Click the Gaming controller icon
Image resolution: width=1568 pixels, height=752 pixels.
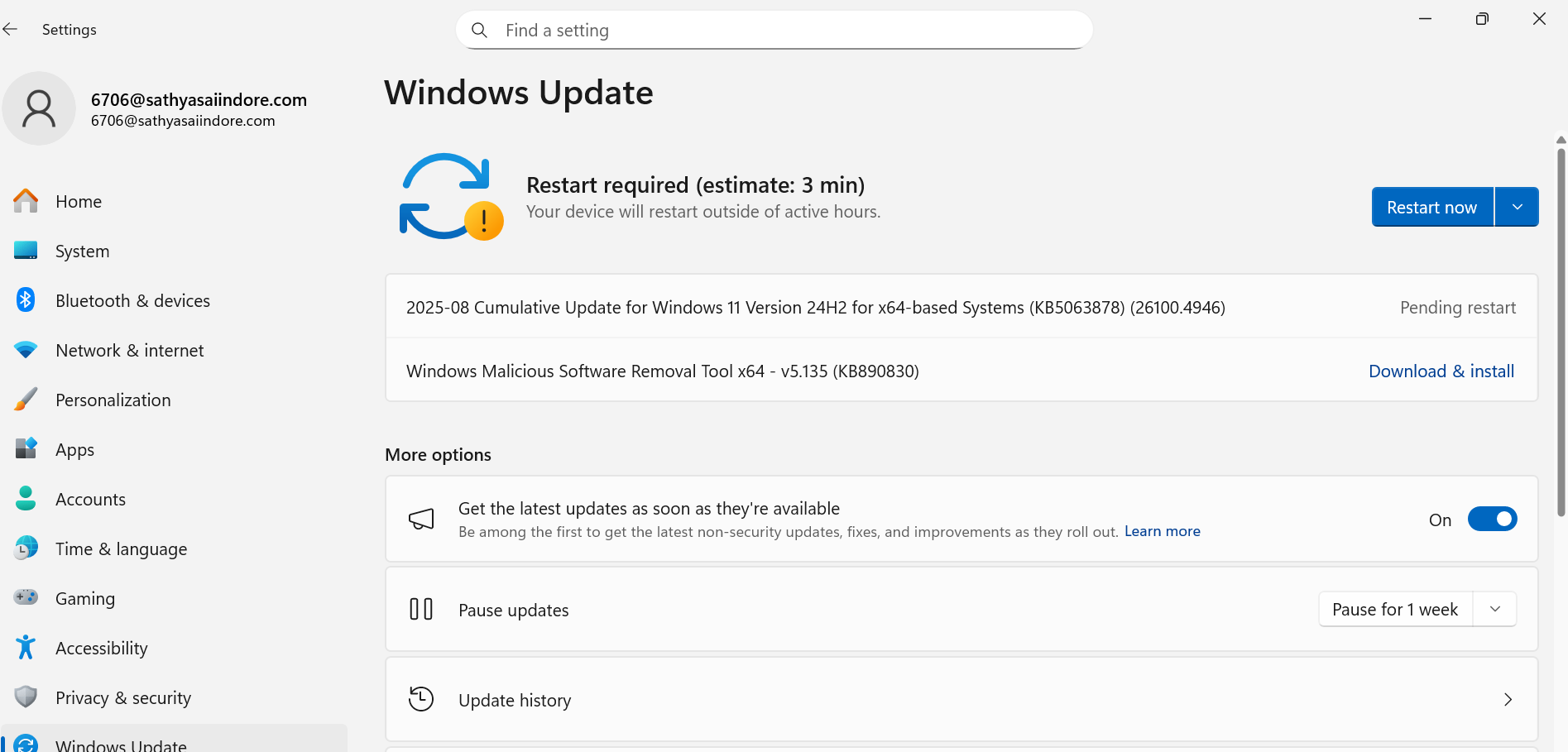(x=26, y=597)
